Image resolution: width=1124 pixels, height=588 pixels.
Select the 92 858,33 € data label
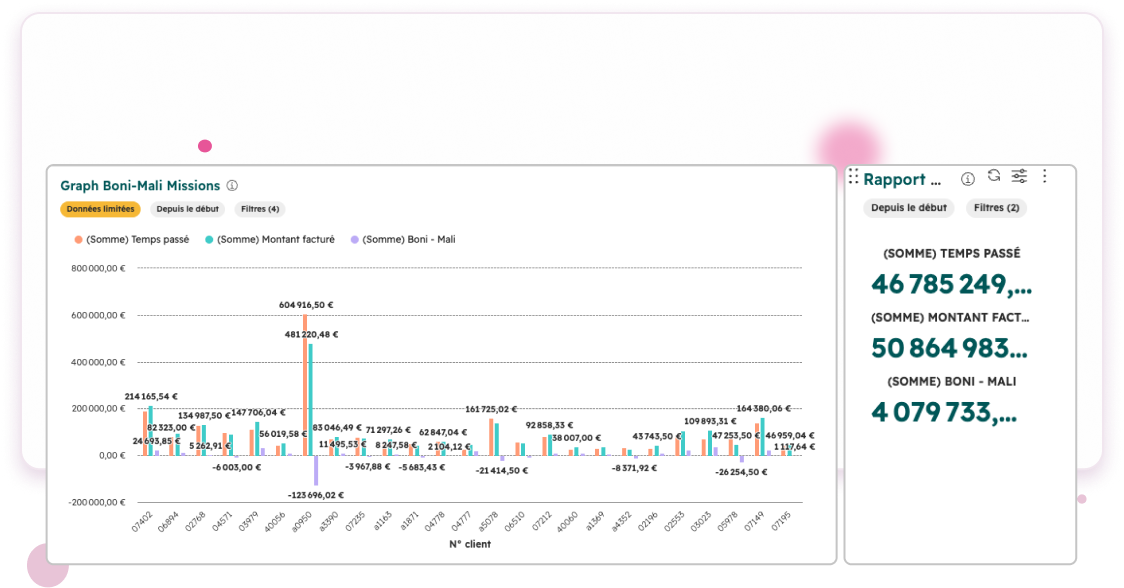[550, 425]
